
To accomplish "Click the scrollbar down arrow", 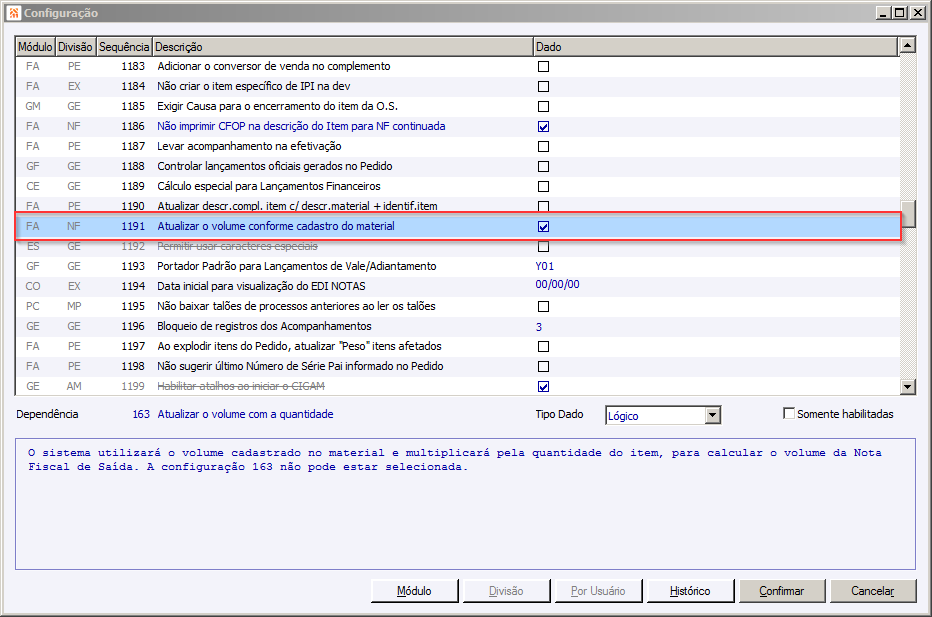I will (x=907, y=387).
